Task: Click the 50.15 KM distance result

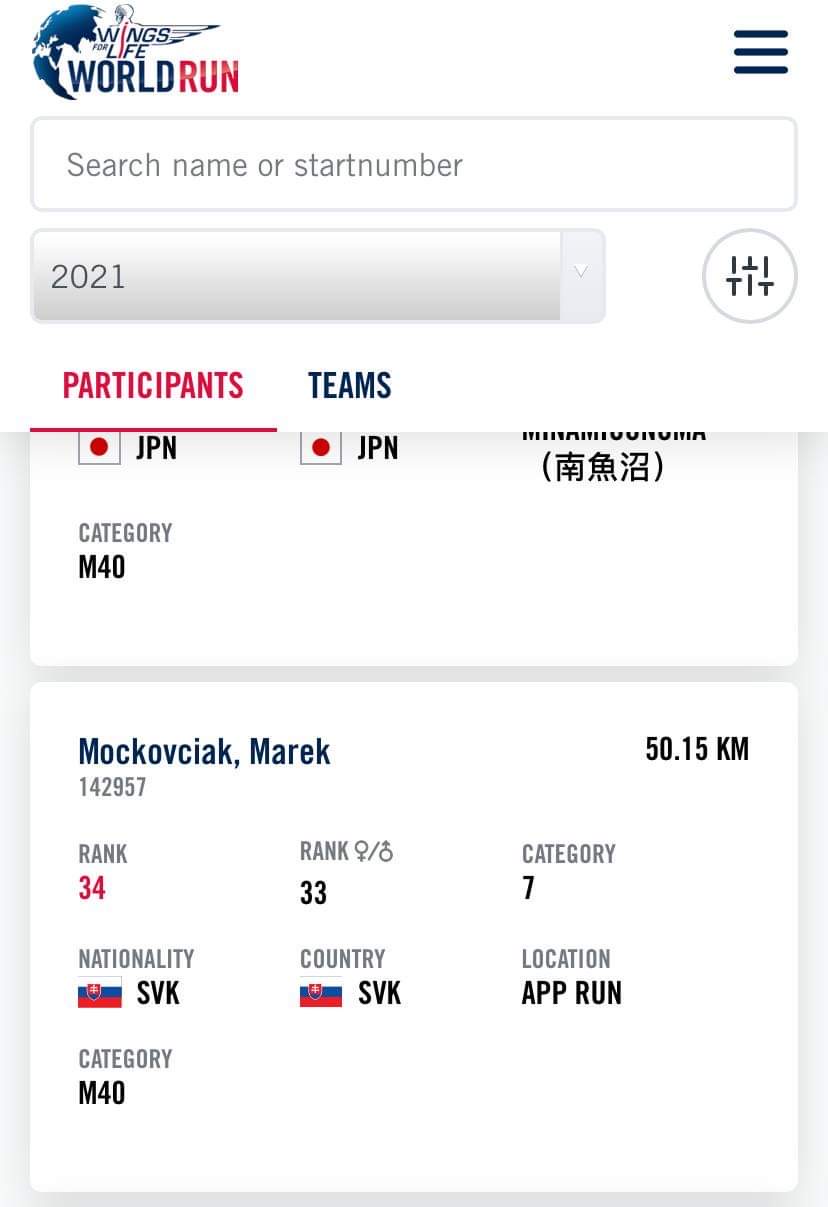Action: click(x=696, y=749)
